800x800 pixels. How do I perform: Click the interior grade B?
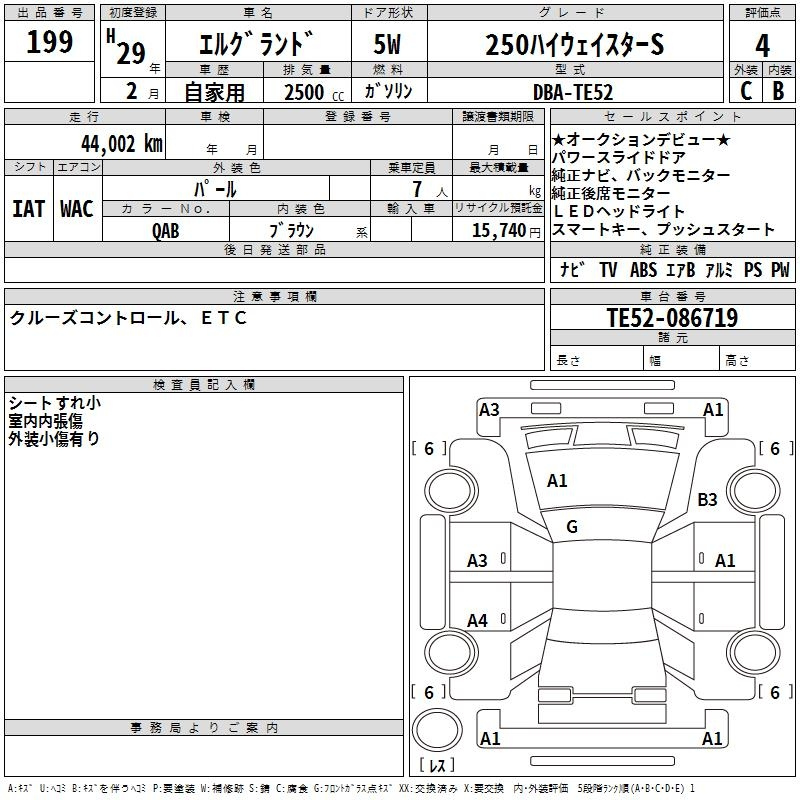point(779,91)
